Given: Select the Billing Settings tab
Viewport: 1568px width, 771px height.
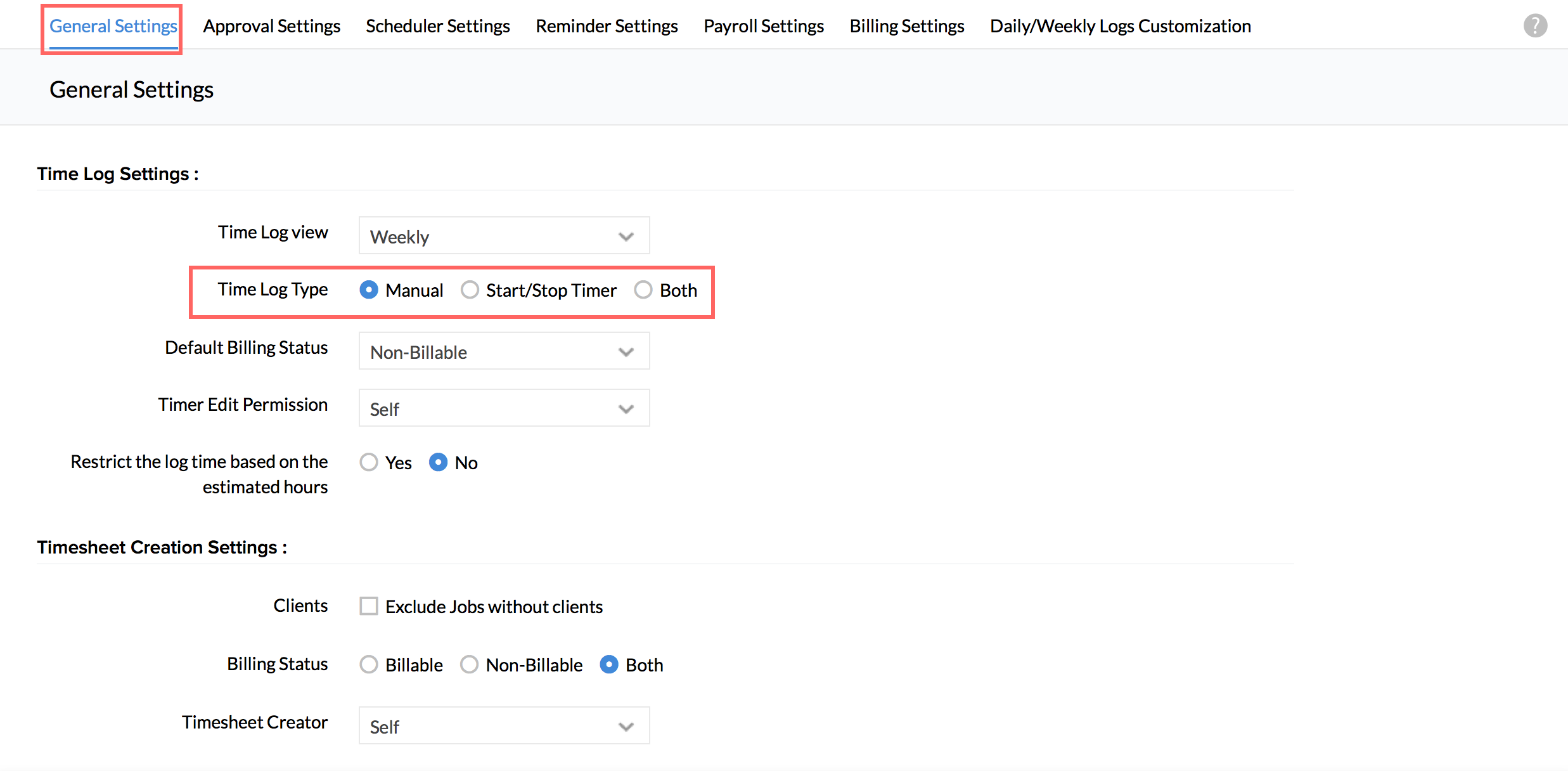Looking at the screenshot, I should point(906,26).
